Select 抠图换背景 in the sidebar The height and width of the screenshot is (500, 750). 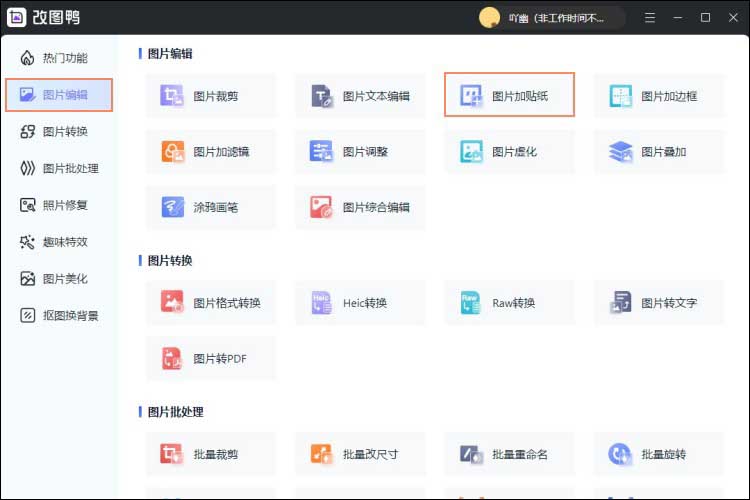[x=59, y=315]
